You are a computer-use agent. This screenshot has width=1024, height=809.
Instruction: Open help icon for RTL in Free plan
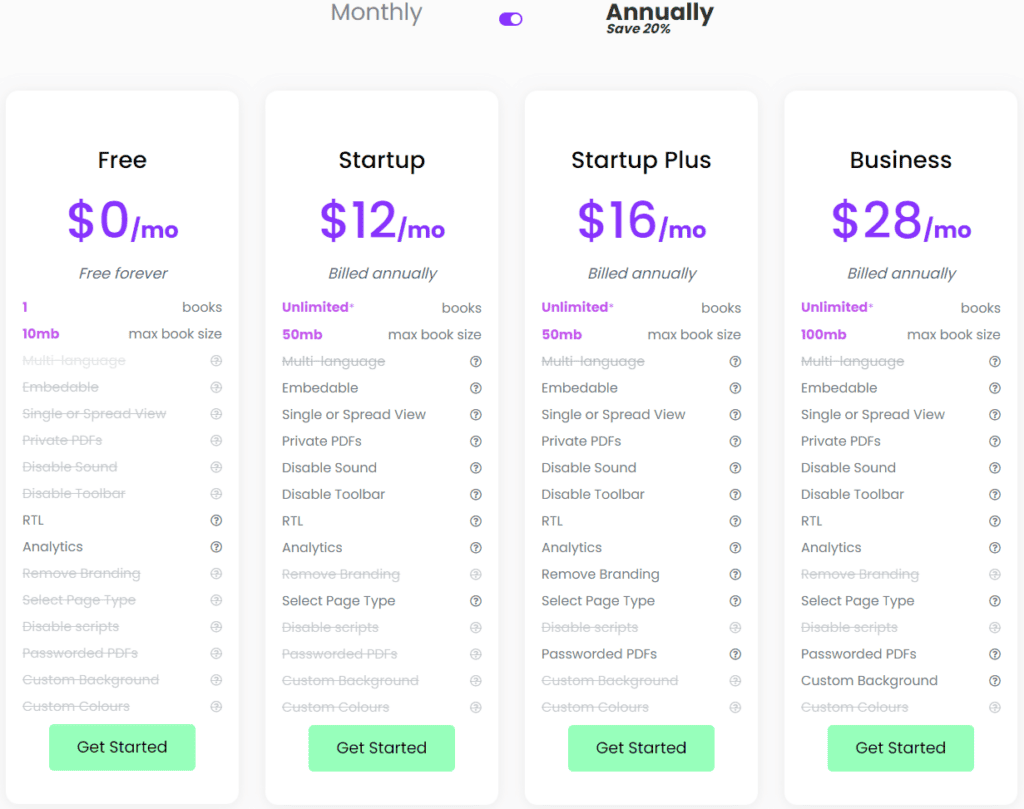[x=216, y=520]
